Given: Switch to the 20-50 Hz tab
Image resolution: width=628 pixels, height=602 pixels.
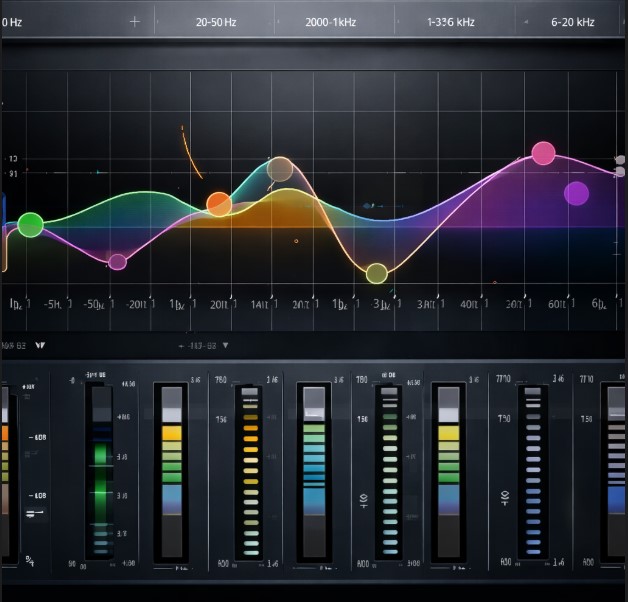Looking at the screenshot, I should click(216, 22).
